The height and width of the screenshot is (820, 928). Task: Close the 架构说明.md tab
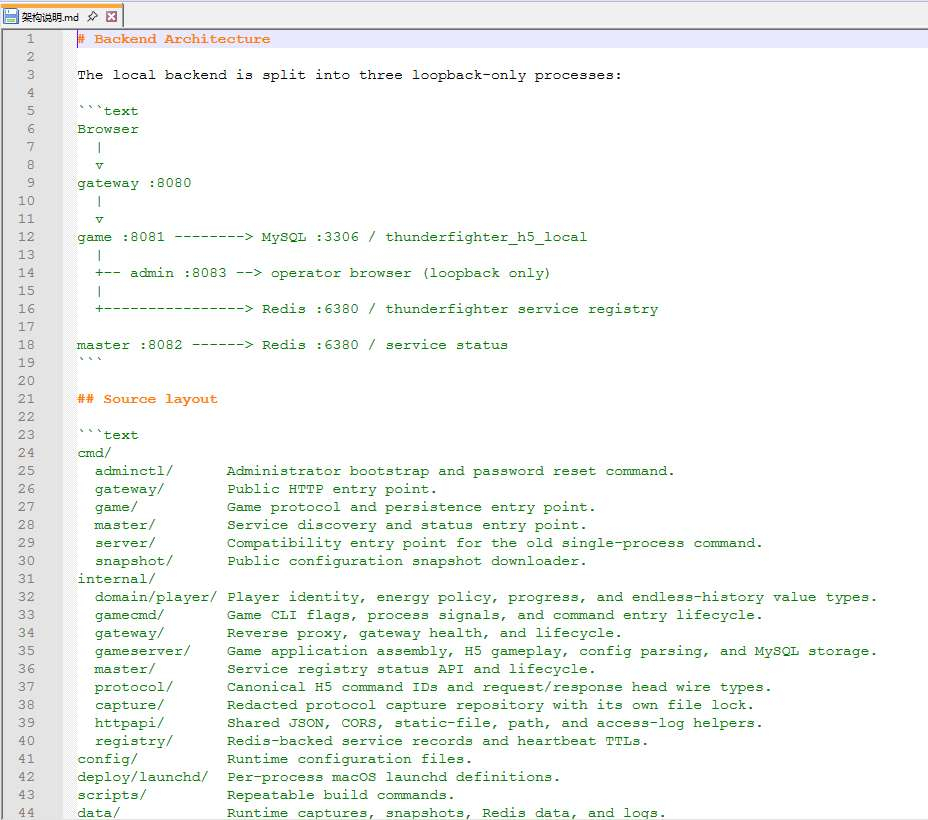111,17
